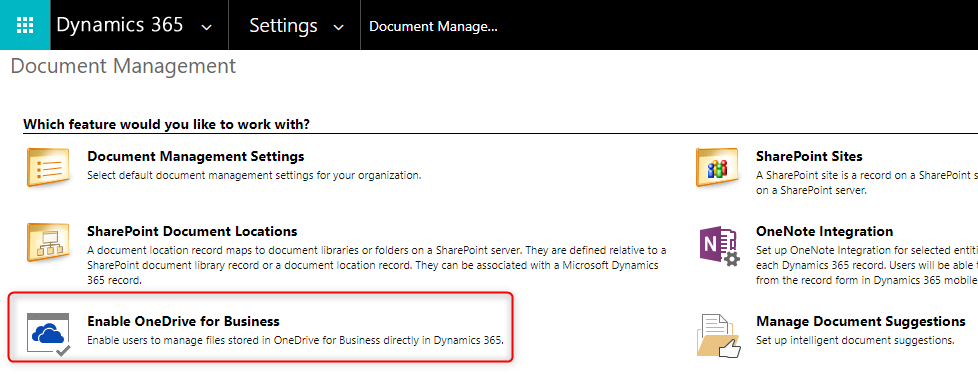
Task: Click the 'Select default document management settings' description
Action: (x=254, y=175)
